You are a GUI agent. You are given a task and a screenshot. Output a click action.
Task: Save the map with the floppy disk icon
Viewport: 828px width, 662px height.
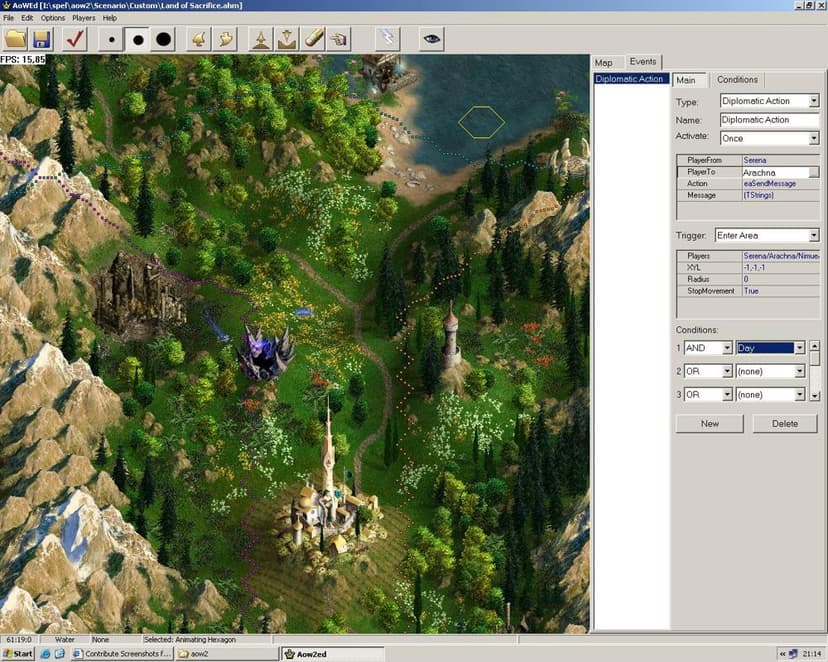(42, 39)
